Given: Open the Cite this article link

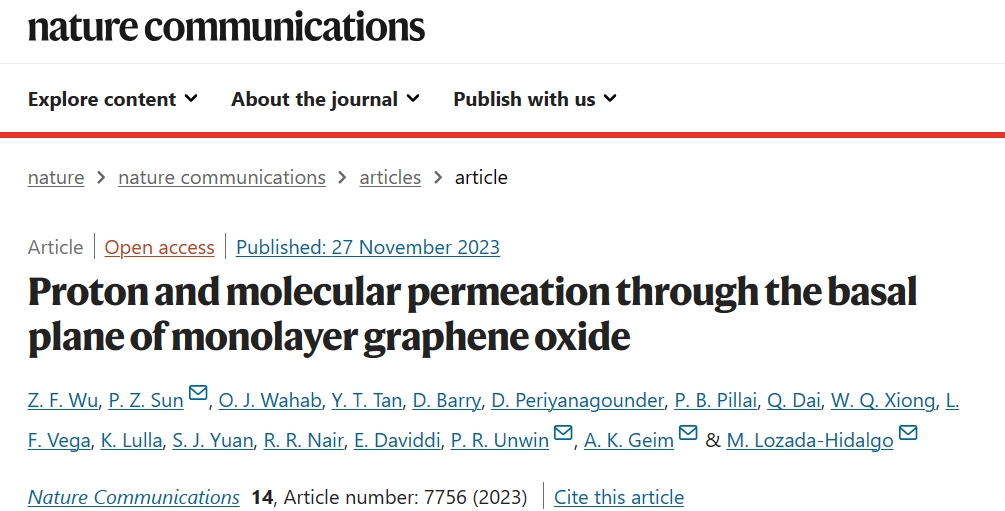Looking at the screenshot, I should pos(619,497).
